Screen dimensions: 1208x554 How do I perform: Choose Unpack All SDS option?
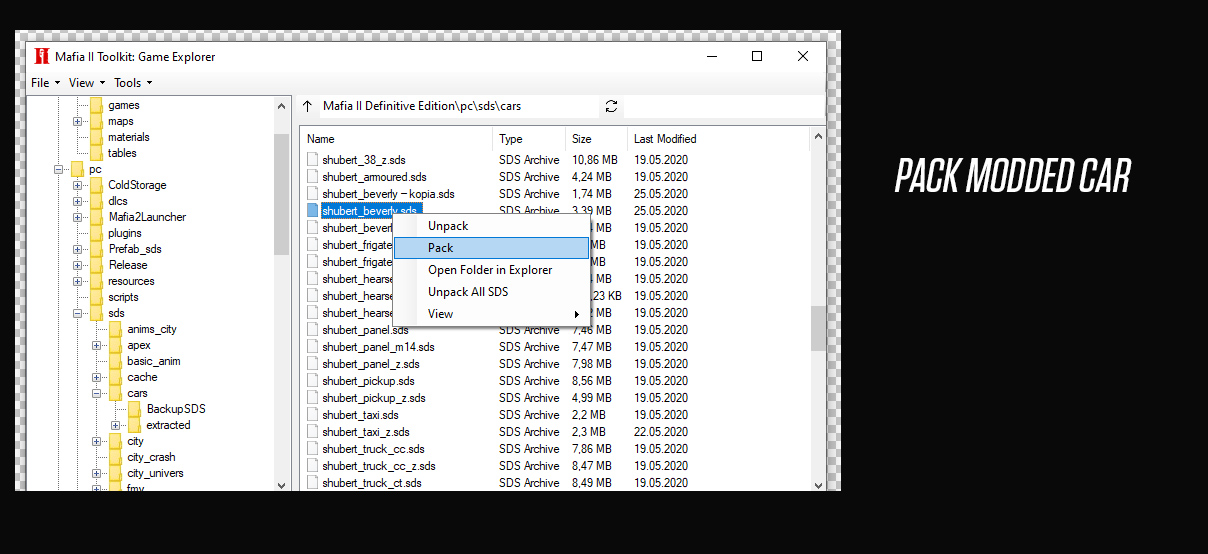491,292
